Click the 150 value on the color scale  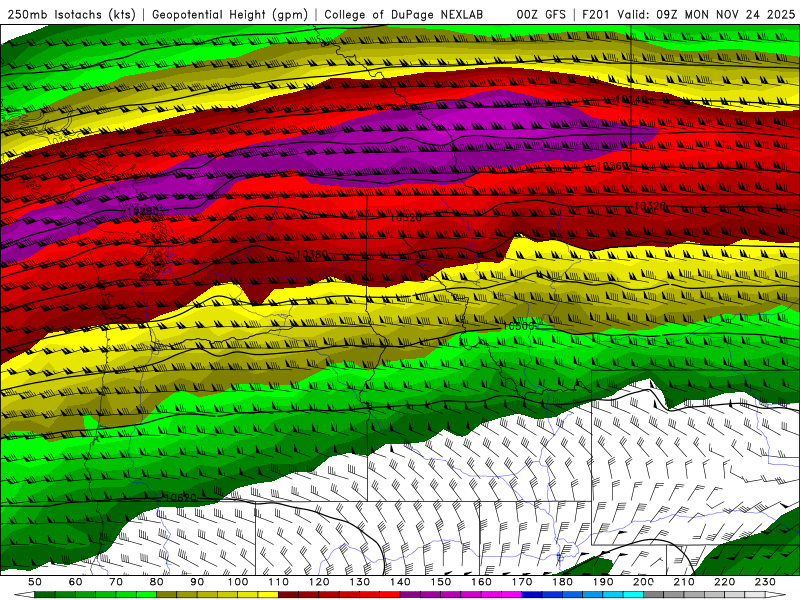pos(441,582)
